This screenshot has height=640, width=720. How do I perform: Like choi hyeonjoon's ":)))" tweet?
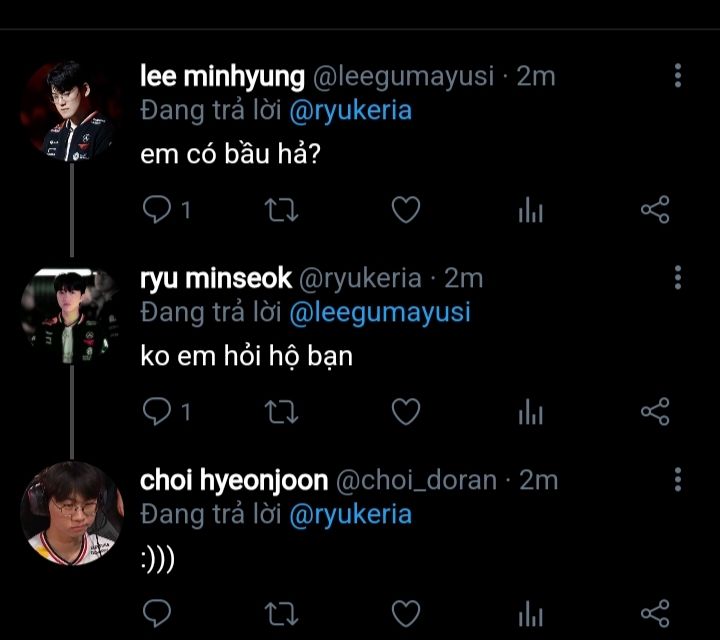click(x=404, y=611)
